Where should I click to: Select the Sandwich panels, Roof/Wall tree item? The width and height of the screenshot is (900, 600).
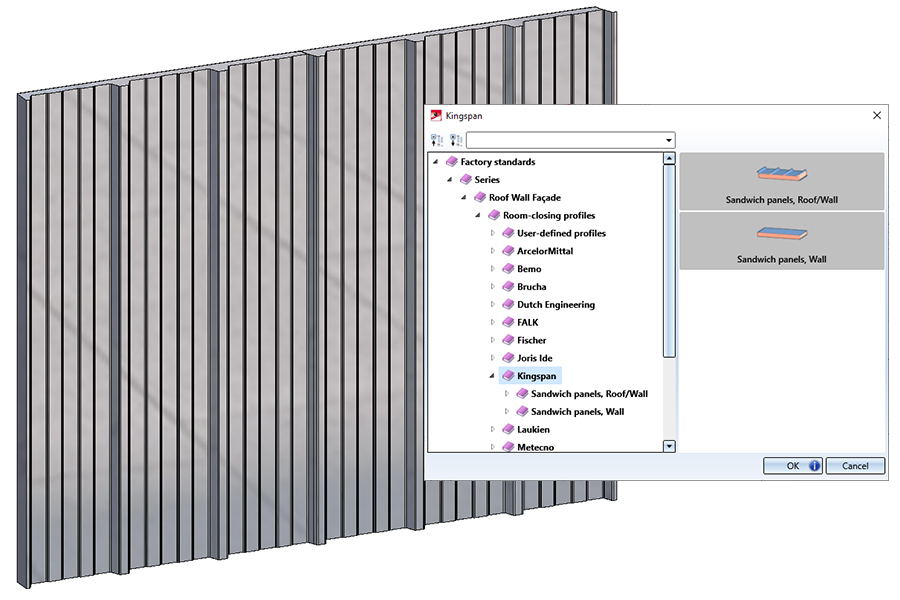(589, 394)
